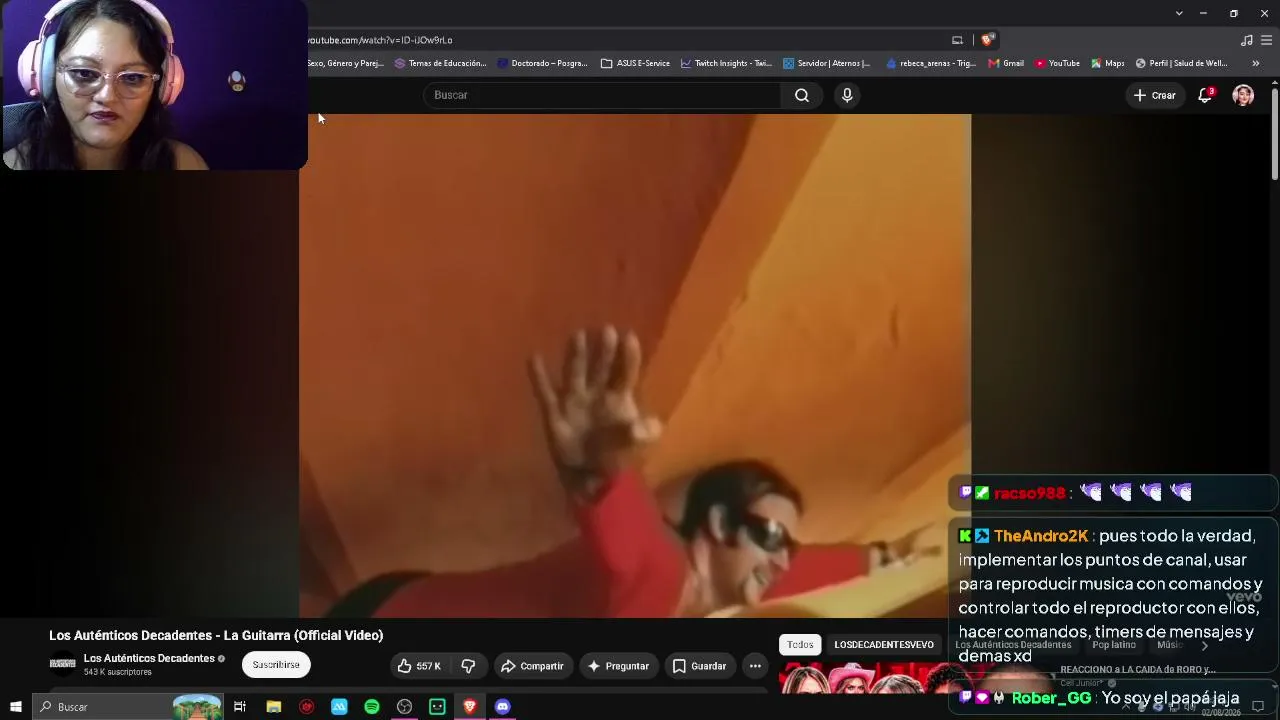
Task: Open more actions menu under the video
Action: coord(755,666)
